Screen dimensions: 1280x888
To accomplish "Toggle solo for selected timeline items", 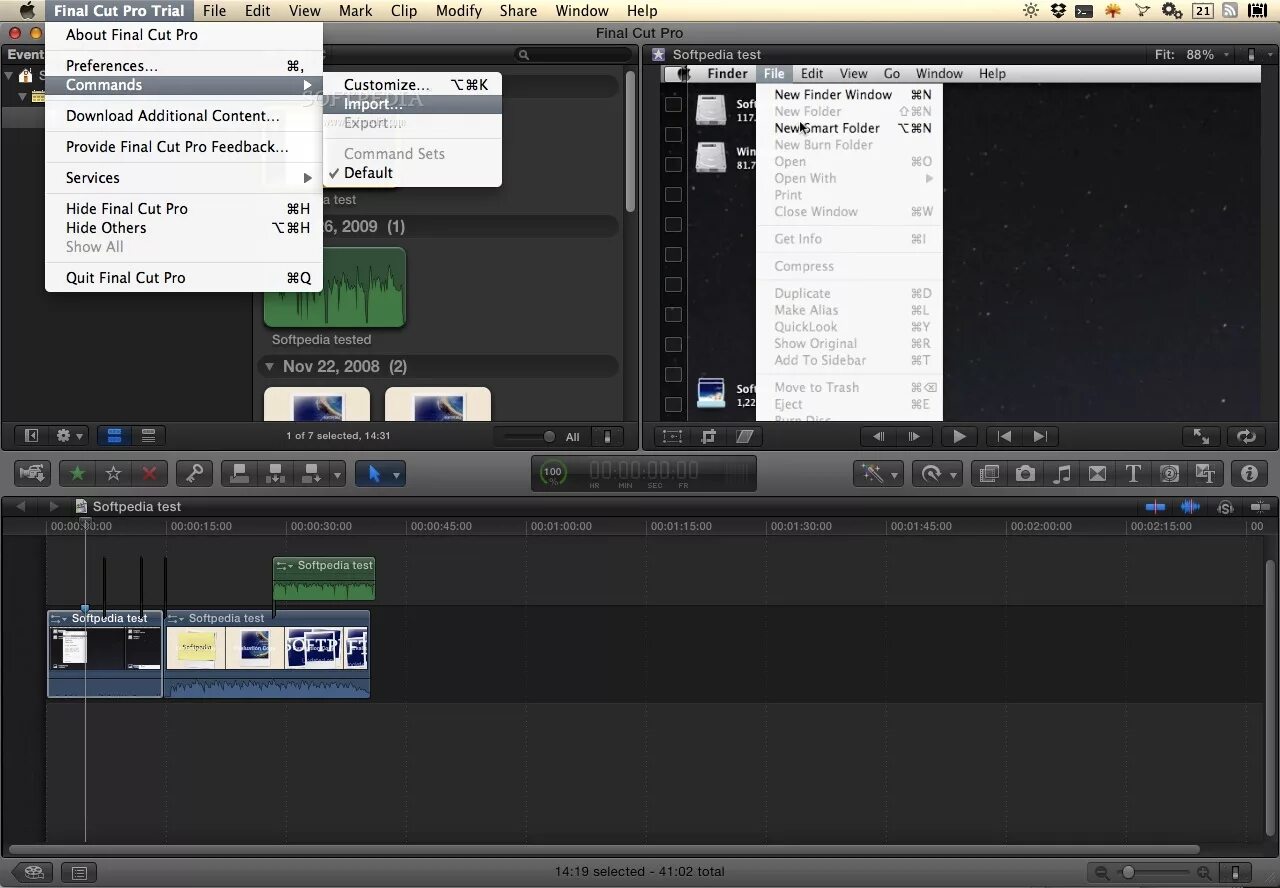I will click(1225, 507).
